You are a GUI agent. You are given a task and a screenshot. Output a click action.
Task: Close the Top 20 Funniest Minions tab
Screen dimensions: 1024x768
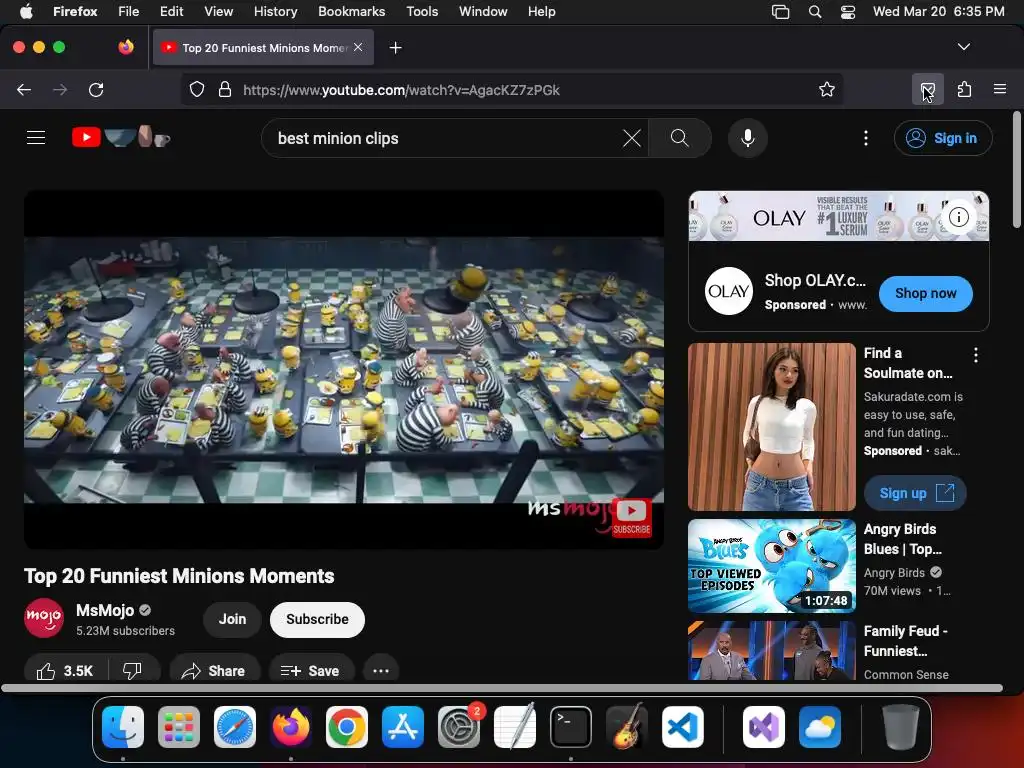pyautogui.click(x=358, y=47)
